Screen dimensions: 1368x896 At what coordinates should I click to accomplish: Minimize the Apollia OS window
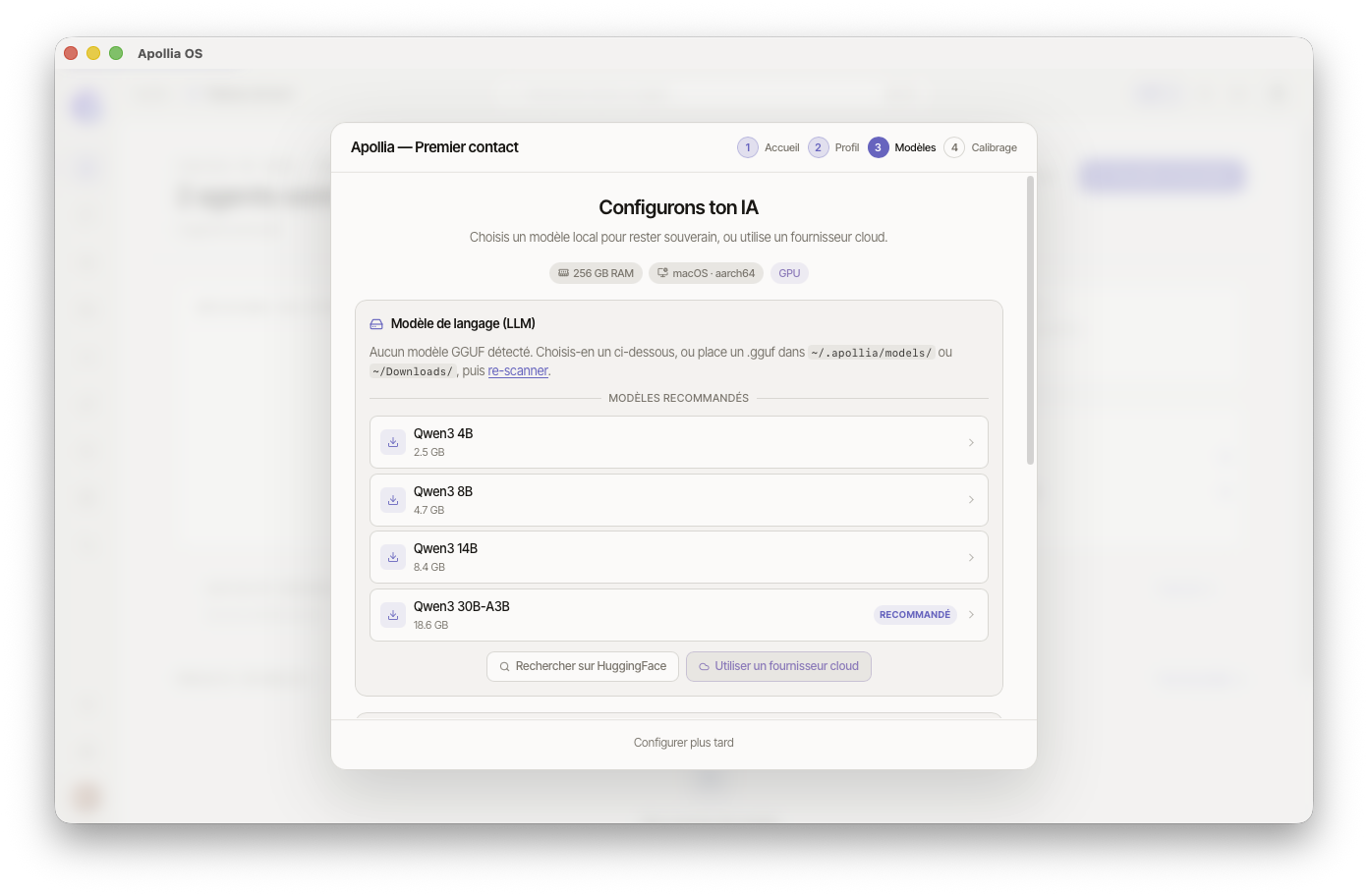click(x=93, y=53)
